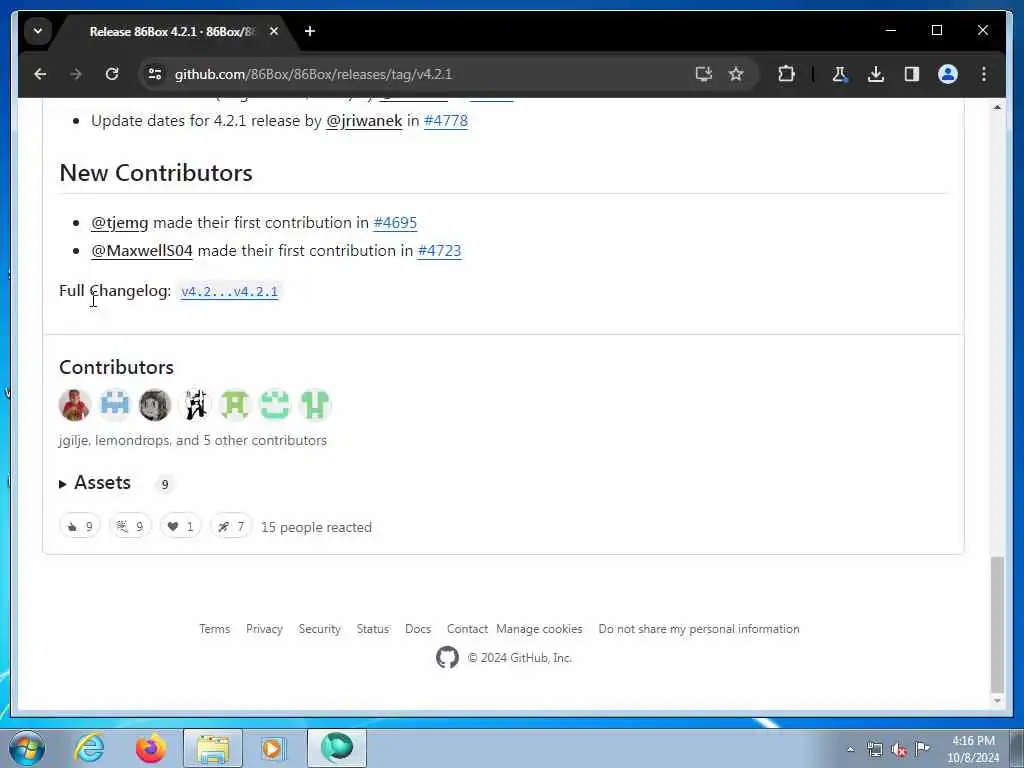Reload the GitHub release page
The image size is (1024, 768).
[112, 74]
